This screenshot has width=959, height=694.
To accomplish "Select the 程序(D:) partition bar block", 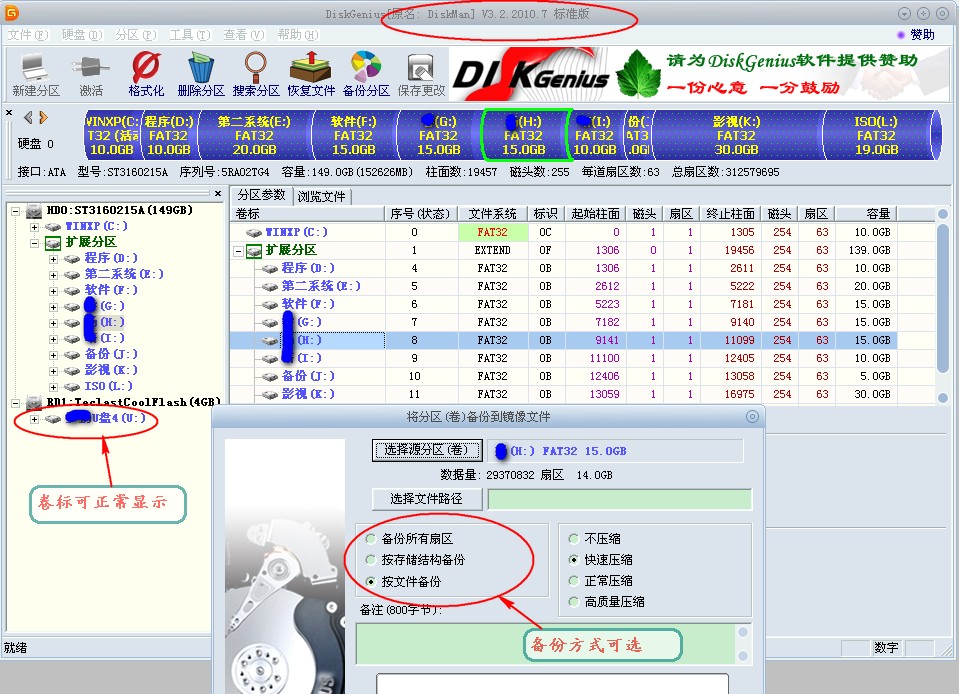I will coord(169,135).
